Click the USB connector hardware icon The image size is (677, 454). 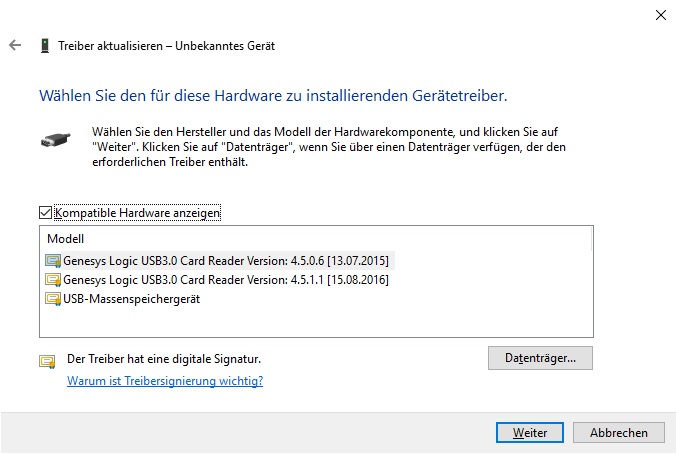56,140
